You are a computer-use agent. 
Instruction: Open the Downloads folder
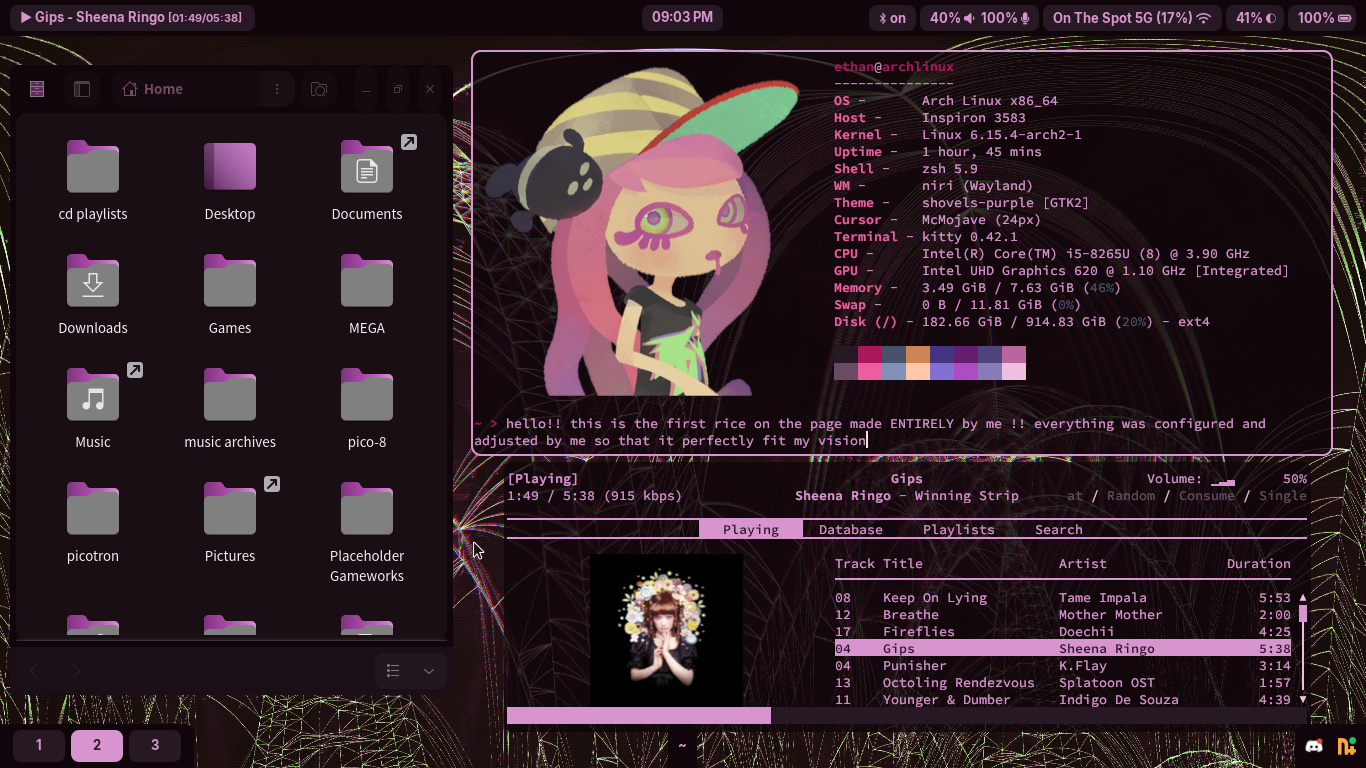pos(93,295)
